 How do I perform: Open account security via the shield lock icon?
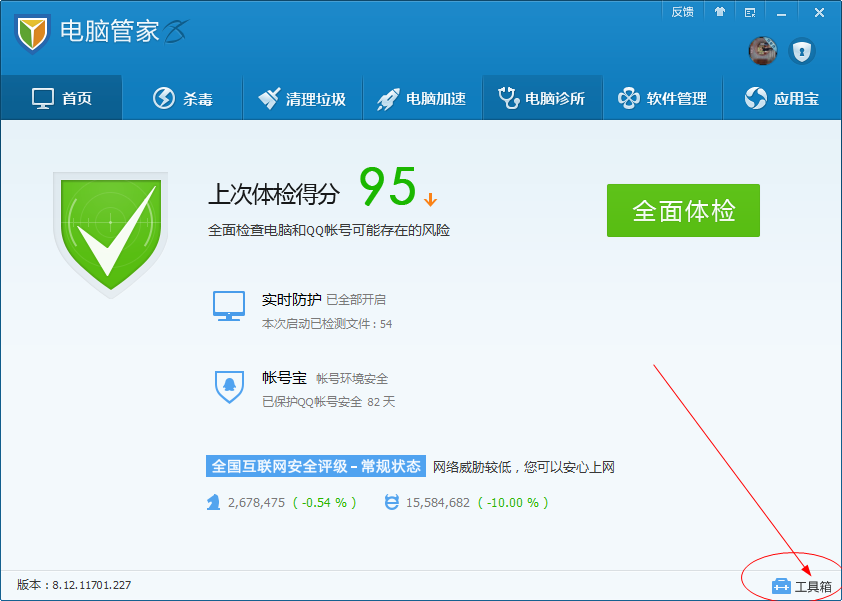802,52
